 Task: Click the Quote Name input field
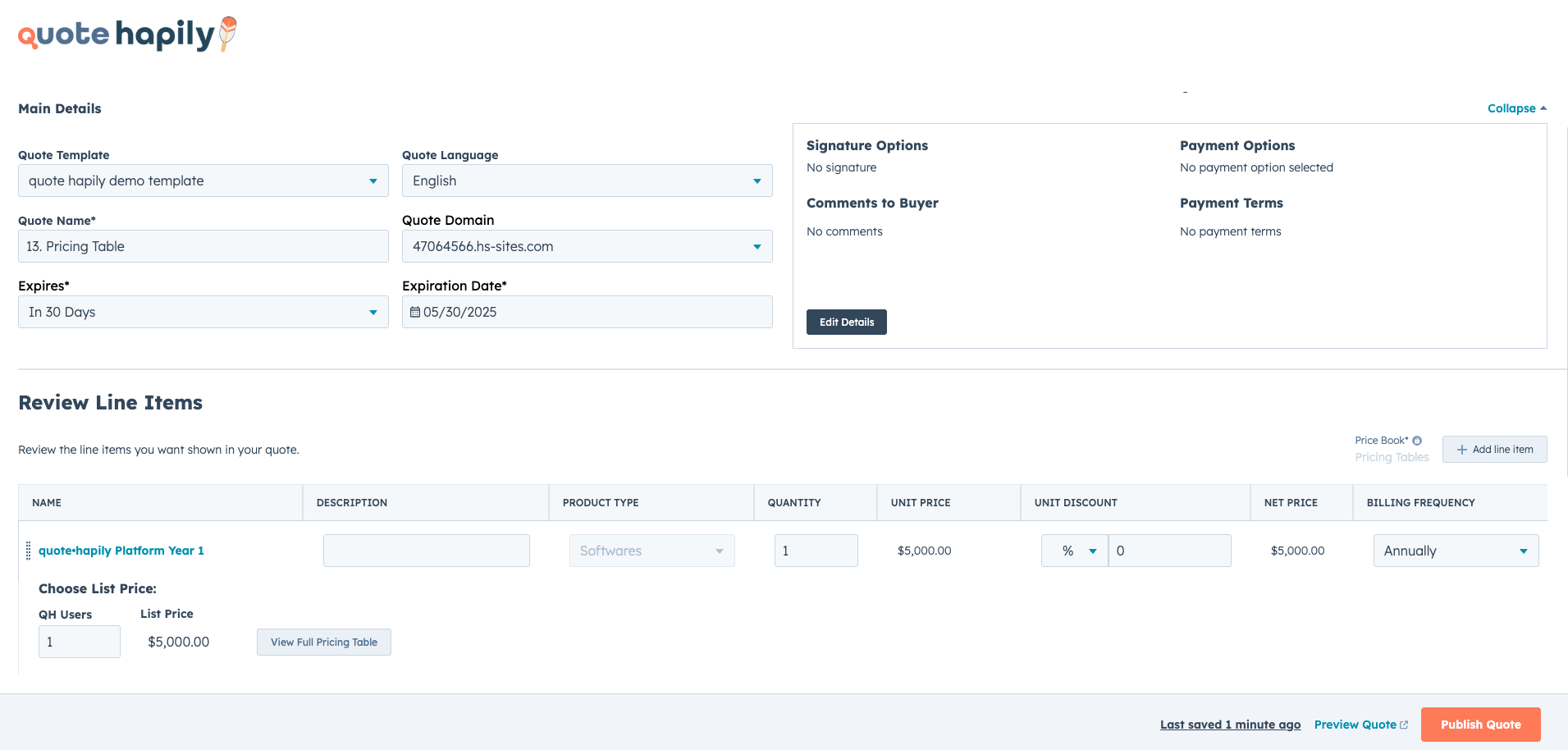pos(203,246)
